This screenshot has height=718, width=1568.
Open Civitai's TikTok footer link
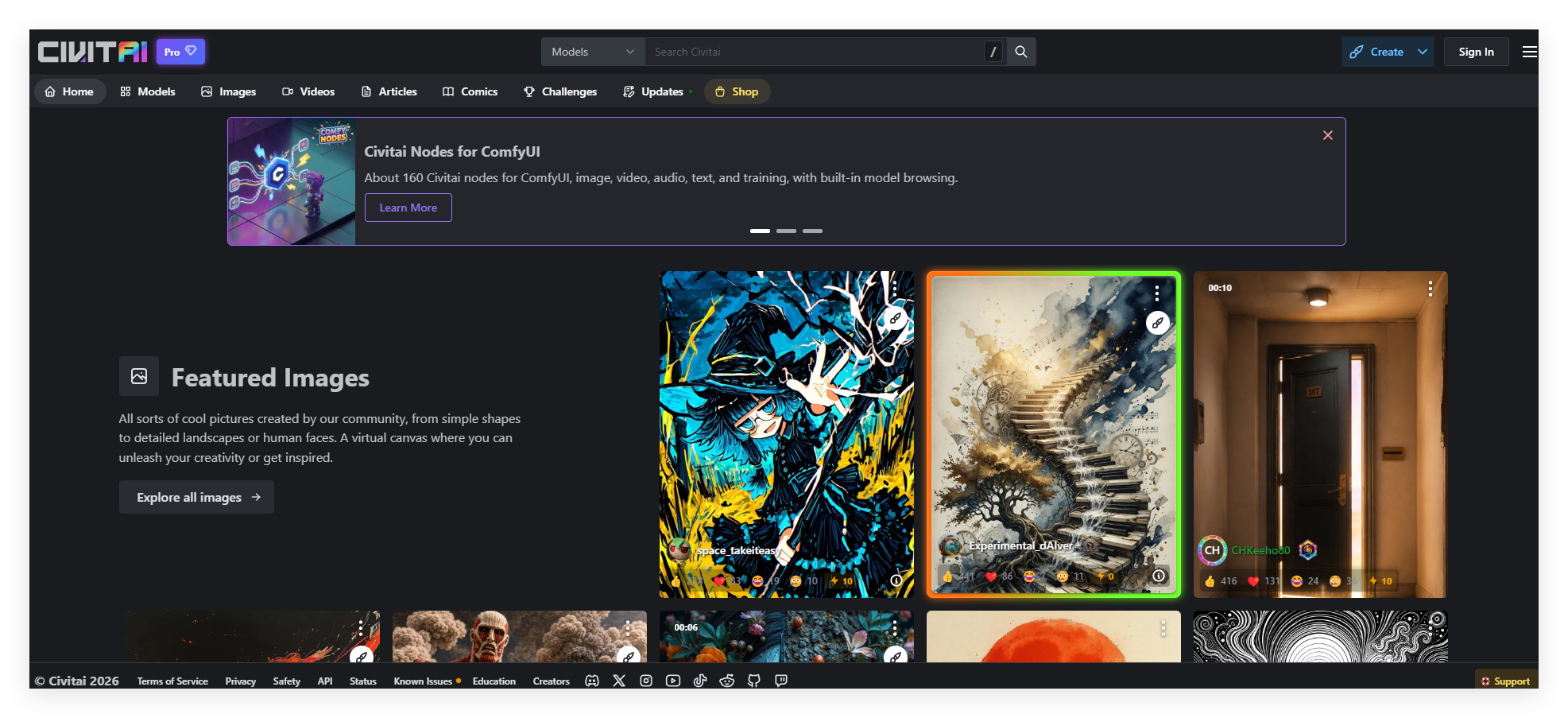[x=700, y=681]
